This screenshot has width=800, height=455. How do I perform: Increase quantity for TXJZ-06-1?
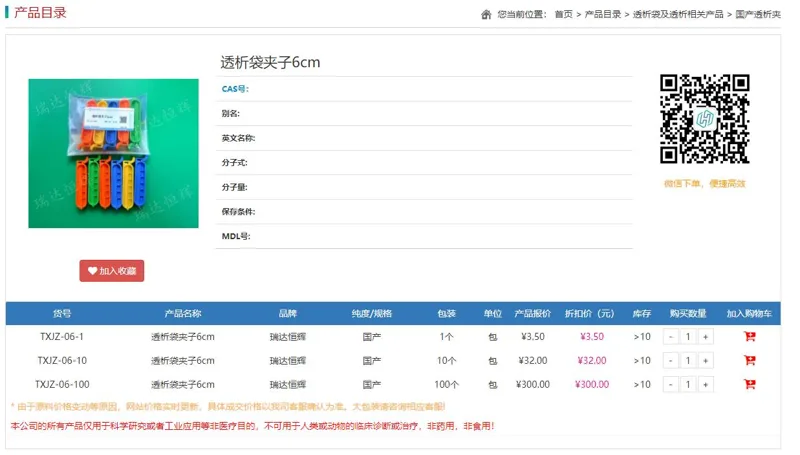[x=706, y=337]
